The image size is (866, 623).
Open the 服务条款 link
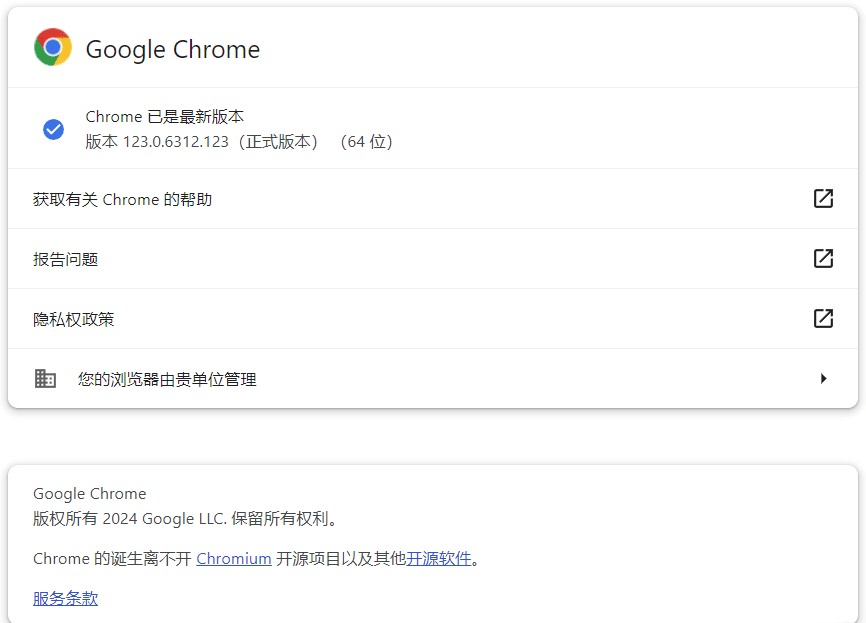point(66,599)
